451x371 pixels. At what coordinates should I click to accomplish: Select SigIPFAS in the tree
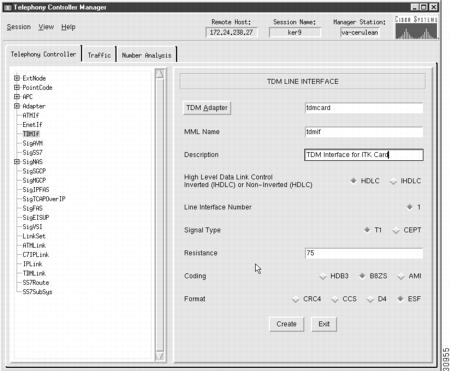click(36, 190)
